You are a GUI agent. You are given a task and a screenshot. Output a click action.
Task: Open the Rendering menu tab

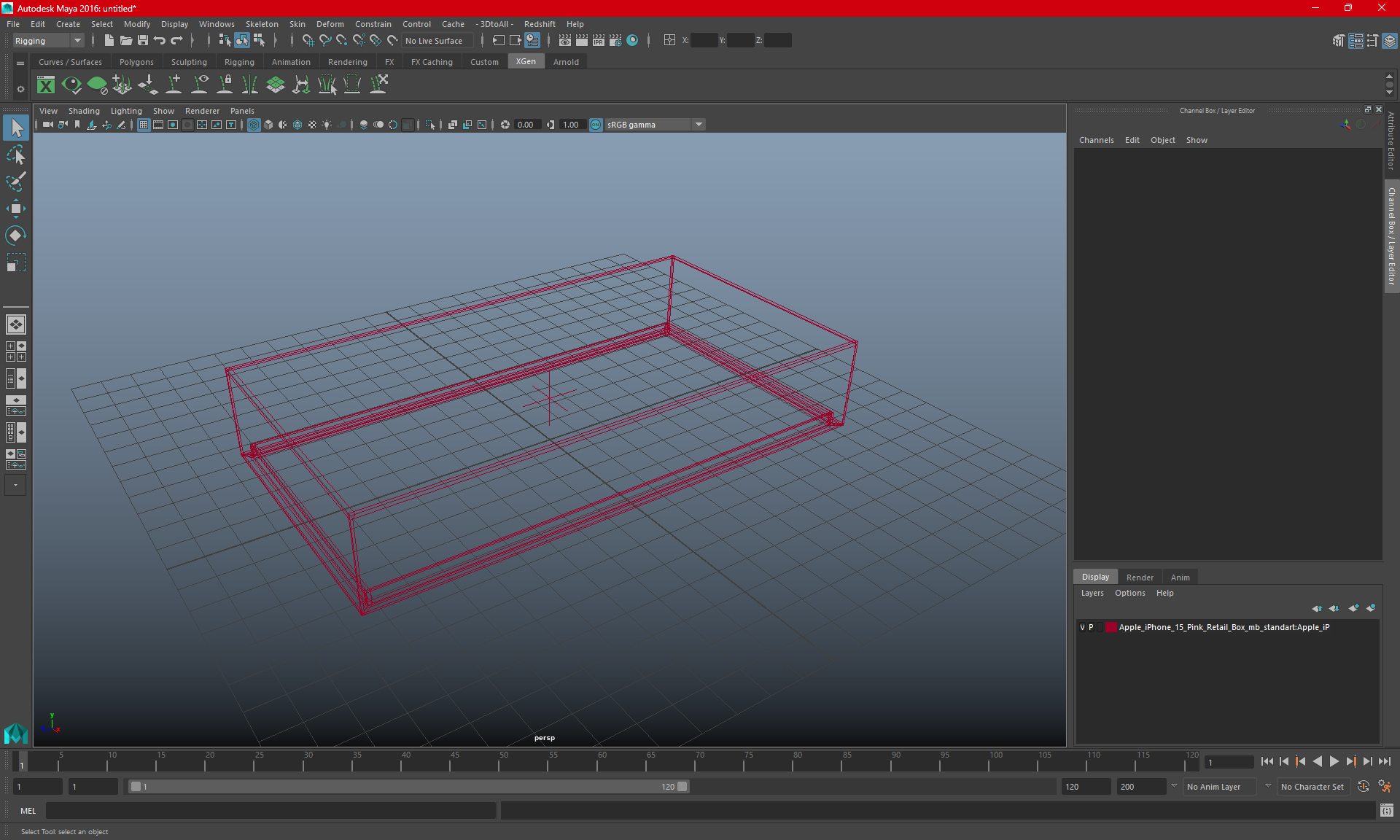coord(348,62)
